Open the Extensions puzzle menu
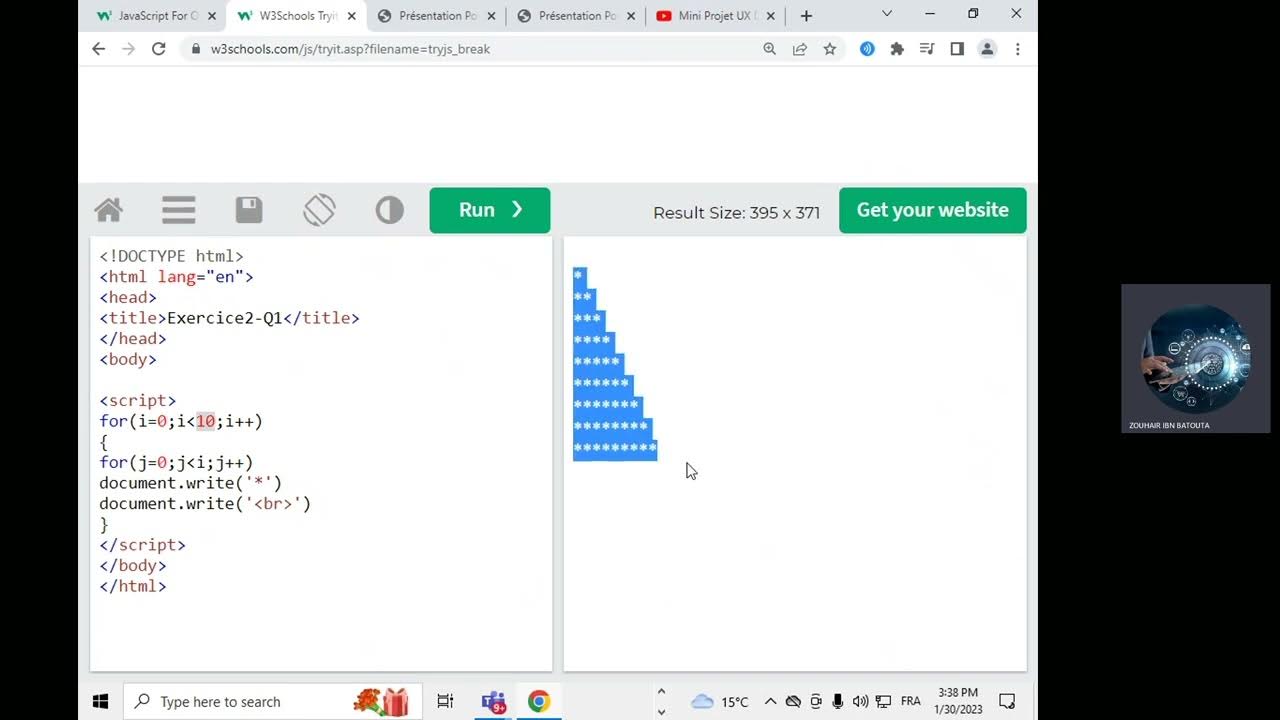This screenshot has height=720, width=1280. click(897, 48)
